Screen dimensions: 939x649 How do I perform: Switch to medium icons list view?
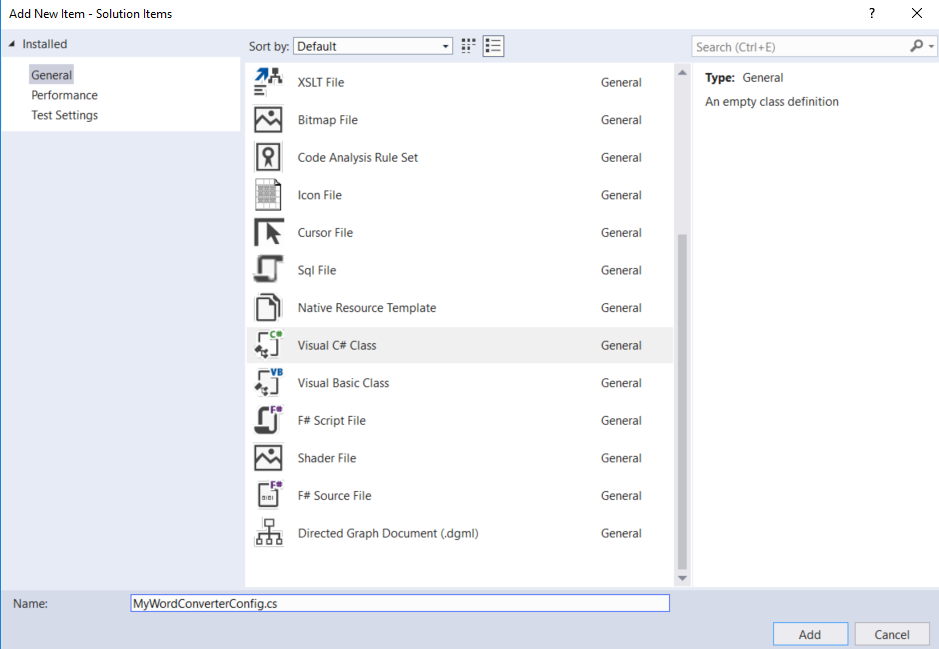coord(493,46)
